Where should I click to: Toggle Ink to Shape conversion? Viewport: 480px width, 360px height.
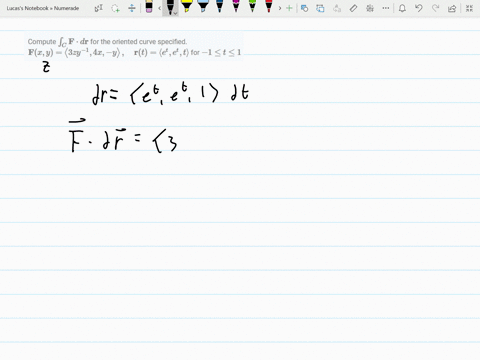(320, 8)
